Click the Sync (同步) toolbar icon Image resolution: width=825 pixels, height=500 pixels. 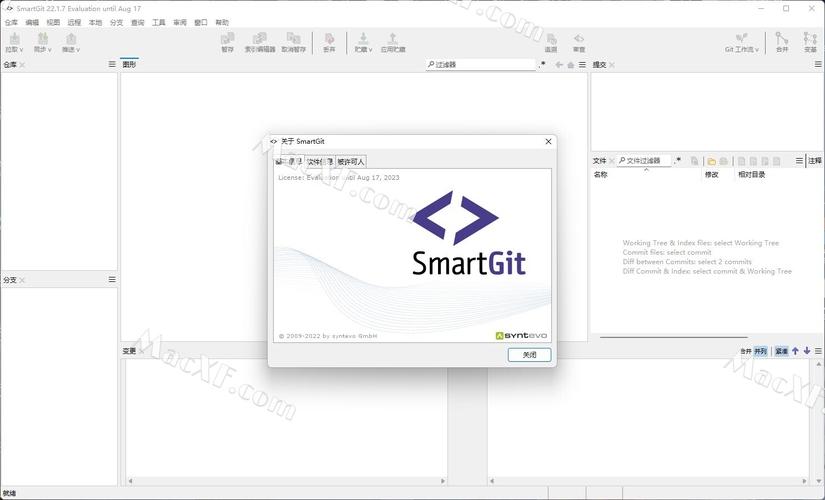(43, 42)
